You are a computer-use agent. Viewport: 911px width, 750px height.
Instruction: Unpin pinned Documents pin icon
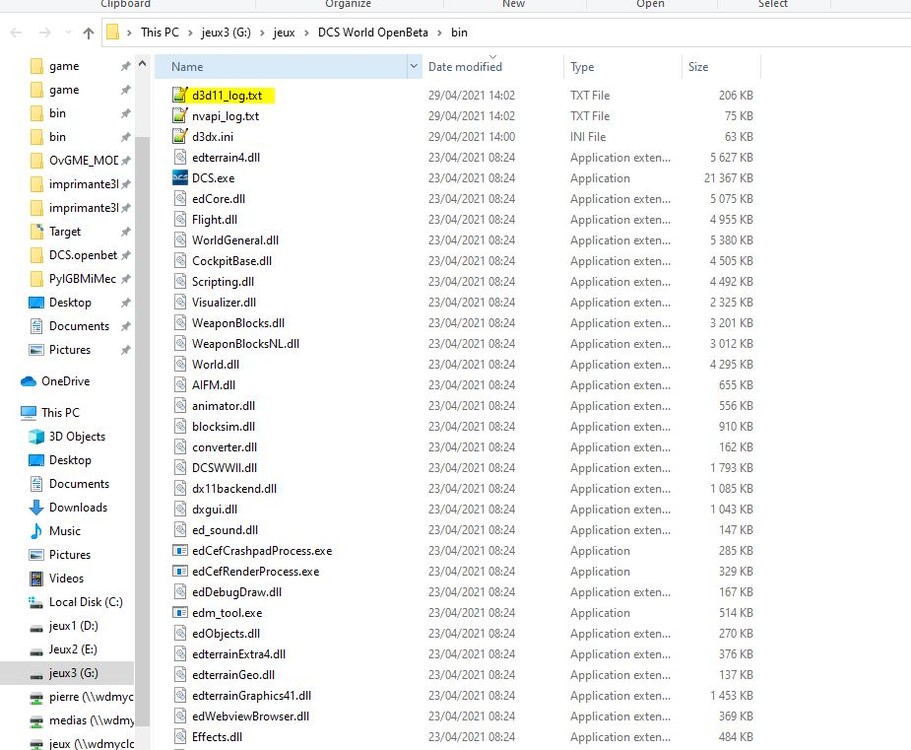pyautogui.click(x=125, y=326)
